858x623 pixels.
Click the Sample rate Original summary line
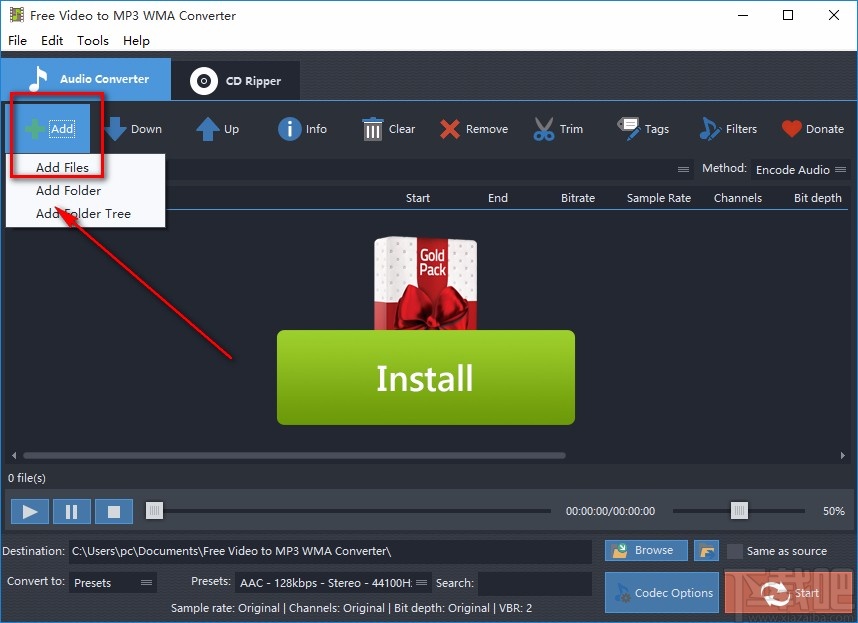tap(351, 608)
